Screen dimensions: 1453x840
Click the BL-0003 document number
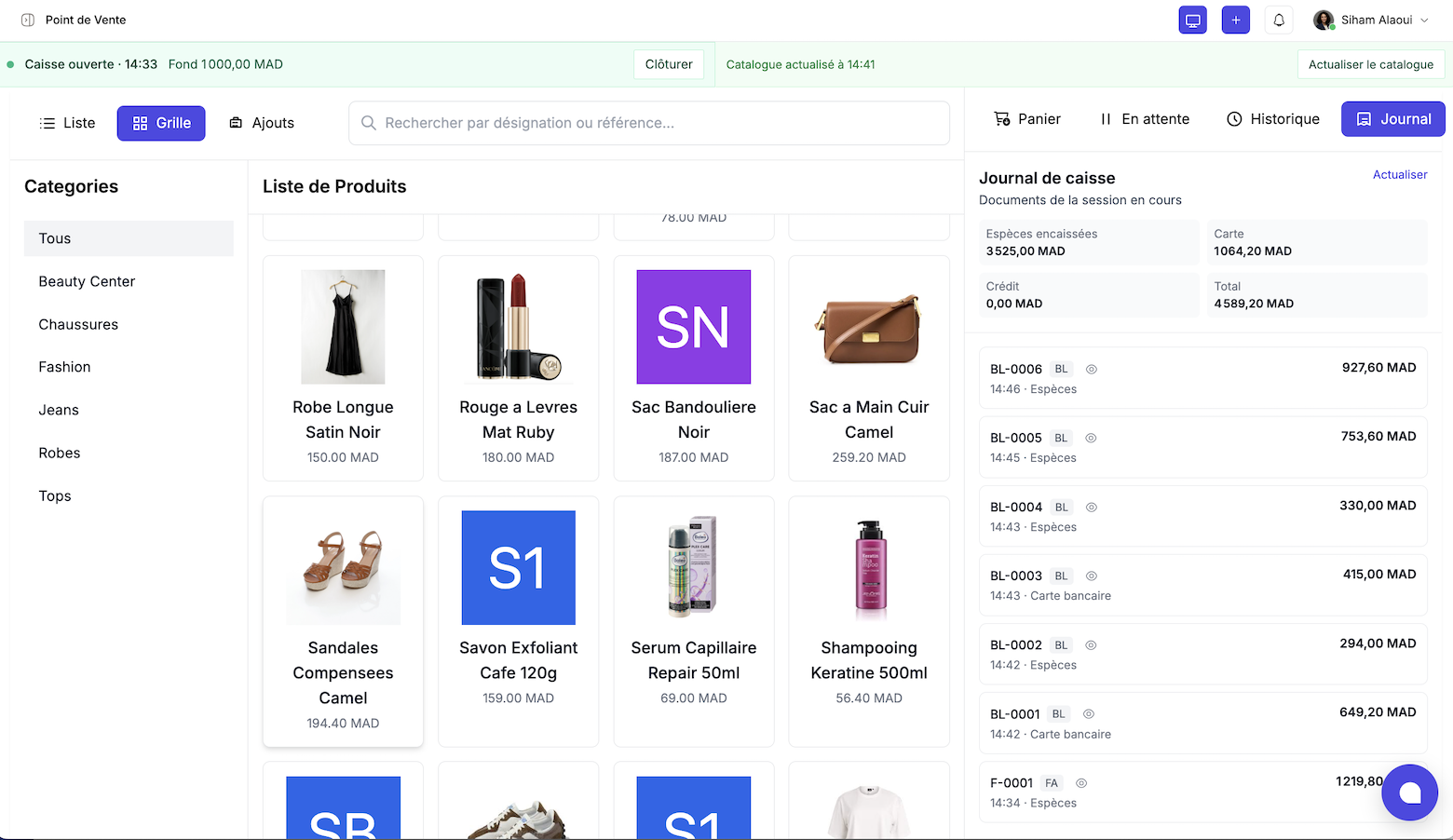click(x=1016, y=576)
